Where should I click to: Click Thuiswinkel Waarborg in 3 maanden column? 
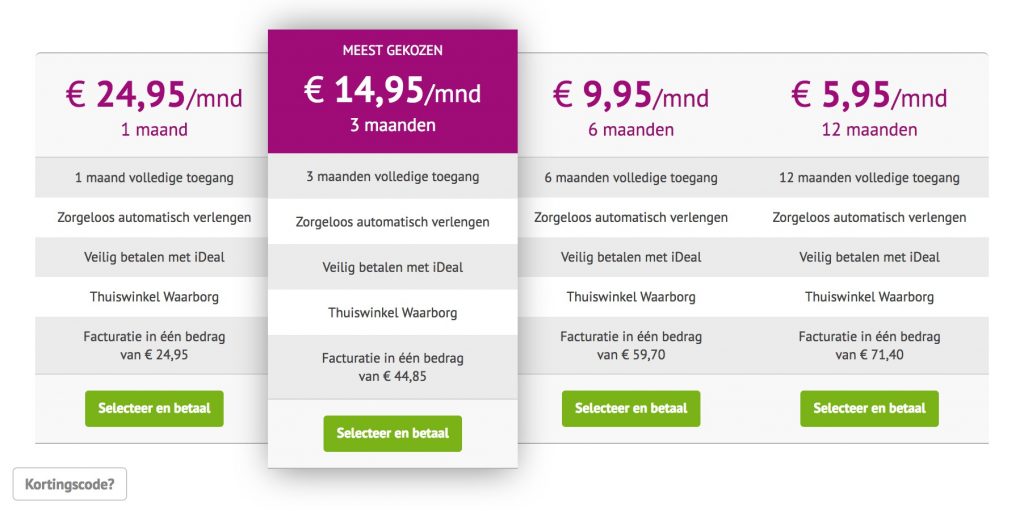pyautogui.click(x=392, y=312)
